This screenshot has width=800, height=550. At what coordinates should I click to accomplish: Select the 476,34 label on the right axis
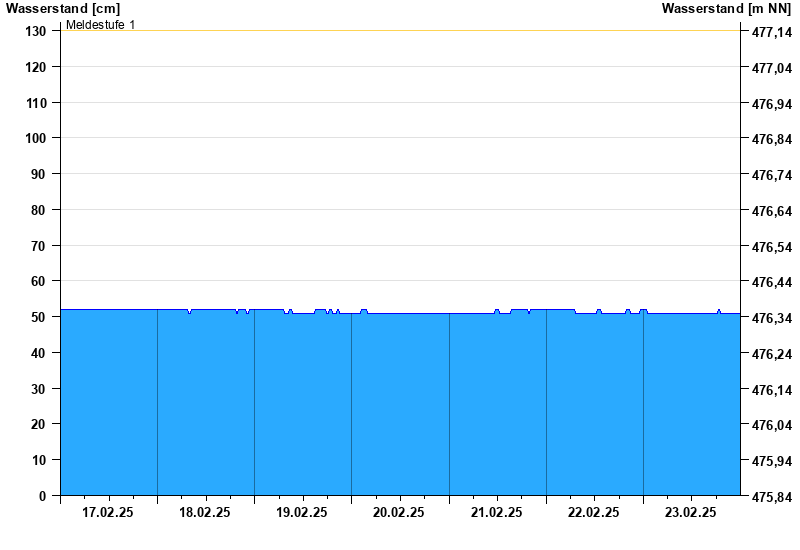click(x=771, y=318)
